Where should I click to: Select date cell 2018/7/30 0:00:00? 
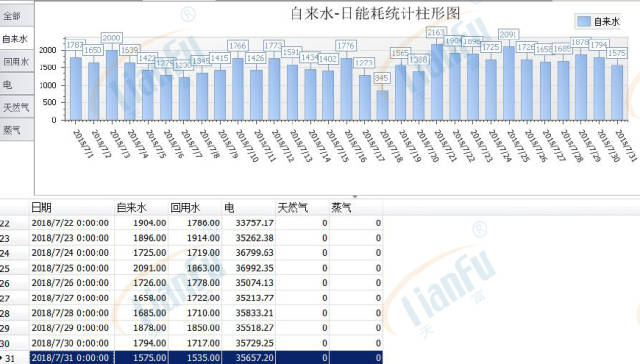pyautogui.click(x=72, y=343)
